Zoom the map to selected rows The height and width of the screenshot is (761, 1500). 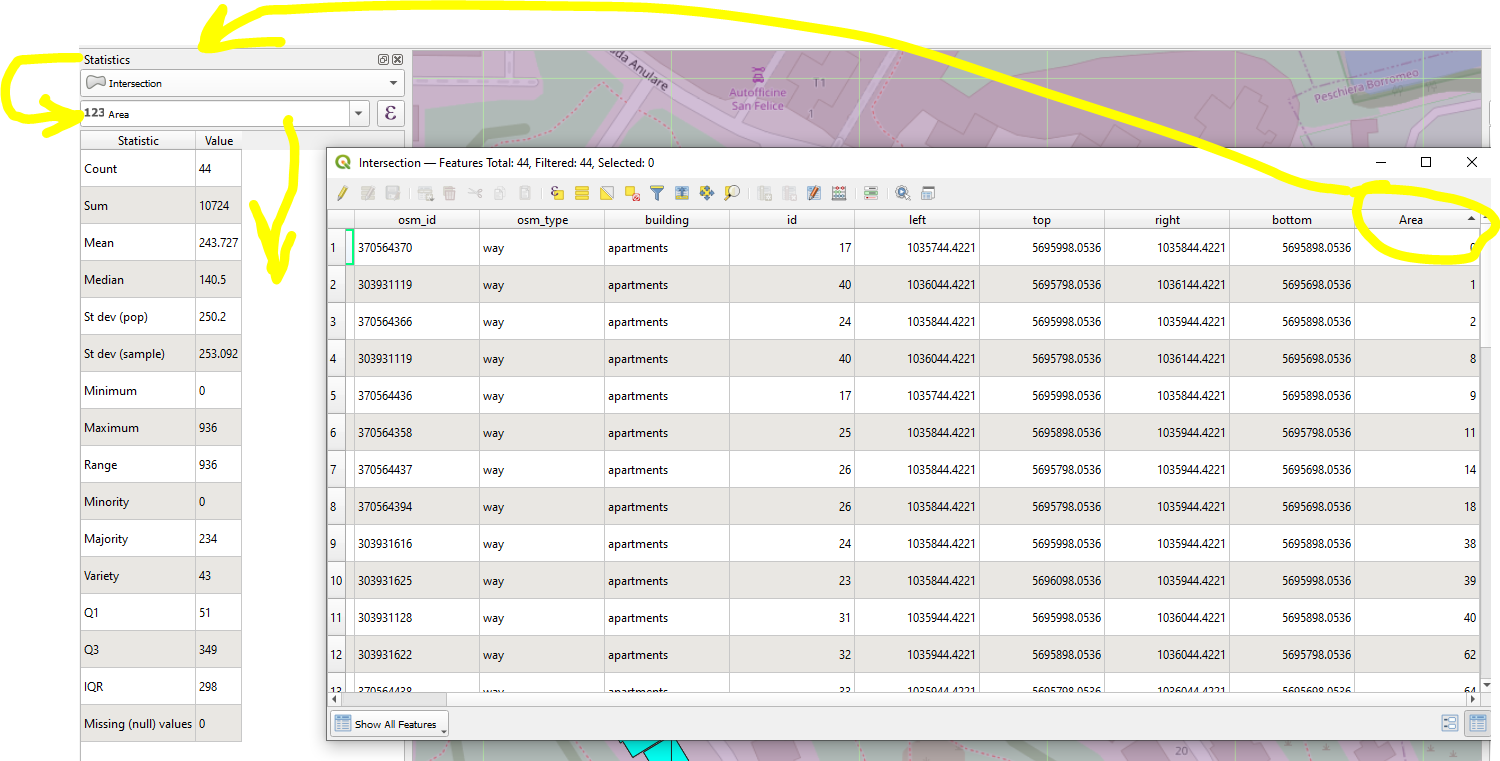click(x=732, y=193)
